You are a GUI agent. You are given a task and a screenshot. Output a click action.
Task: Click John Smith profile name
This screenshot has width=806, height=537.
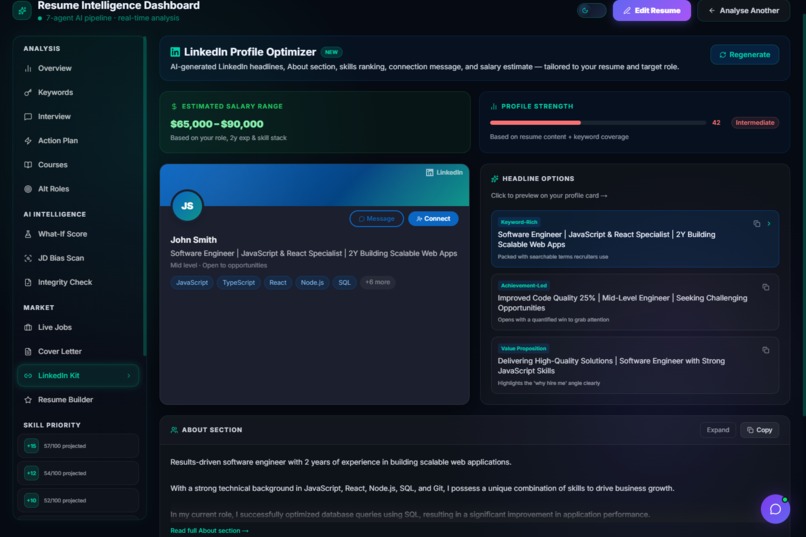193,240
